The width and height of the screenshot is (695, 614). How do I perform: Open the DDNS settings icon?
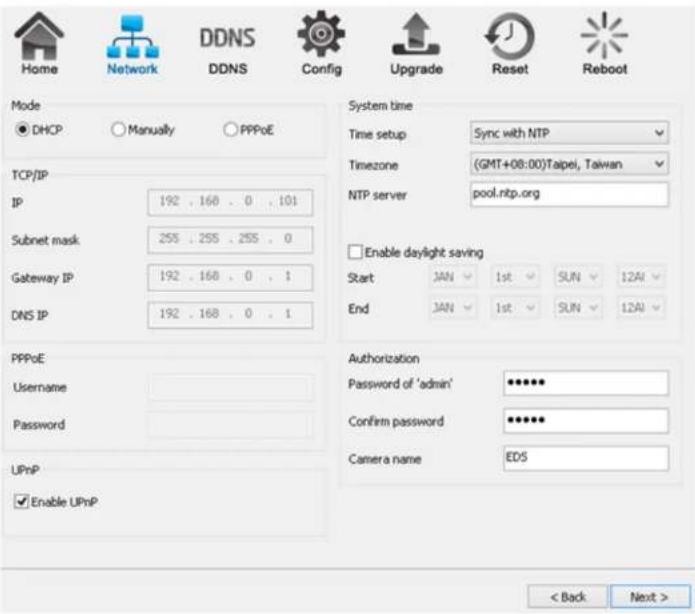coord(227,50)
